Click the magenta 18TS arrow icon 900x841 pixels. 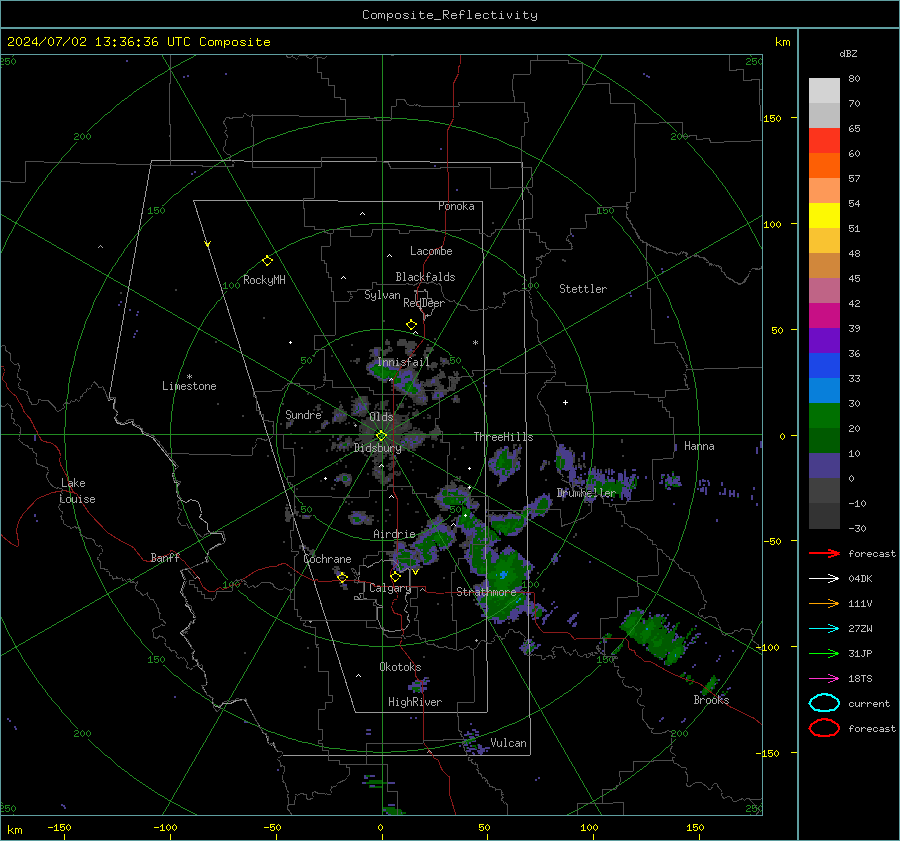click(824, 679)
